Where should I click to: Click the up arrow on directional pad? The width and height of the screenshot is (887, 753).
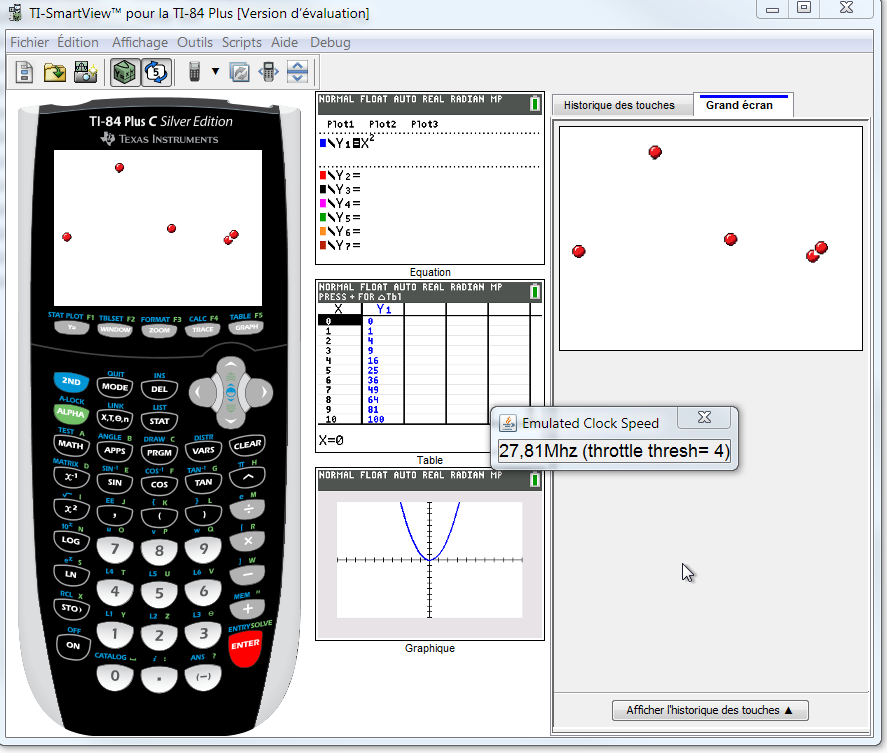click(x=231, y=367)
